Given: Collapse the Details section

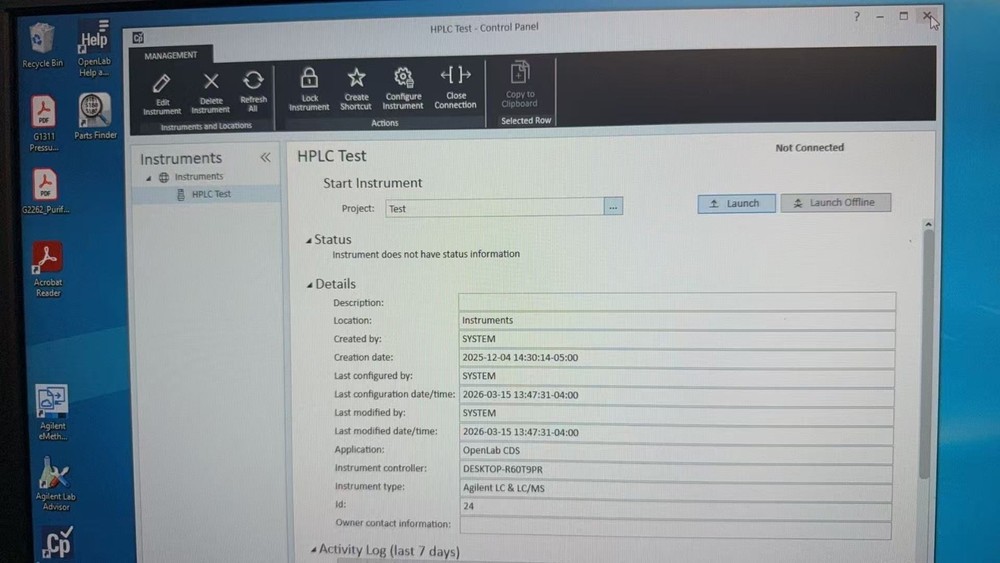Looking at the screenshot, I should [x=309, y=285].
